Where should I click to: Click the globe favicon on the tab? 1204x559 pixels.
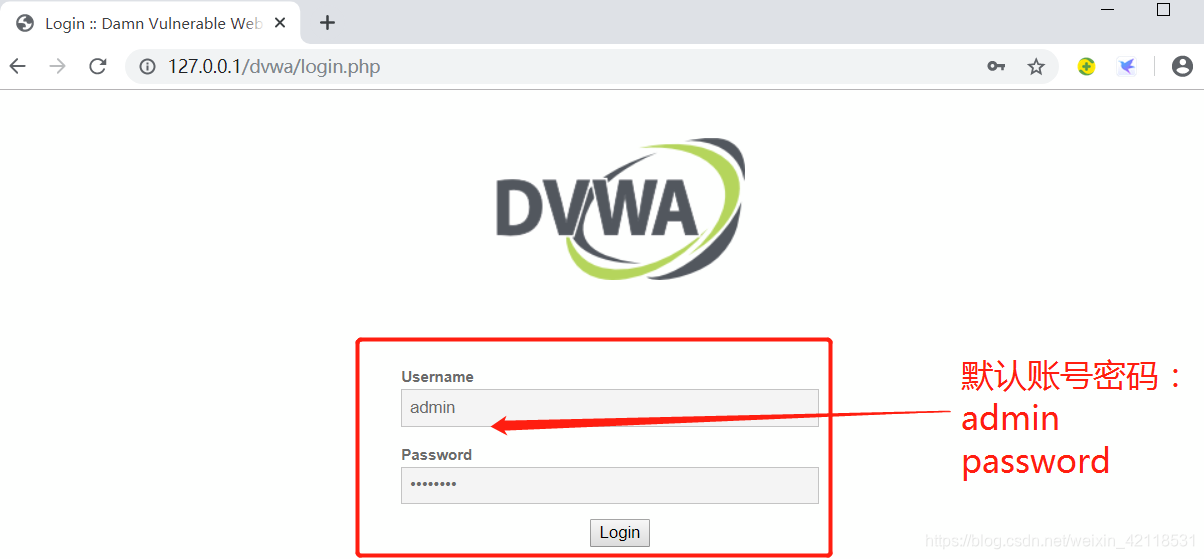[25, 23]
